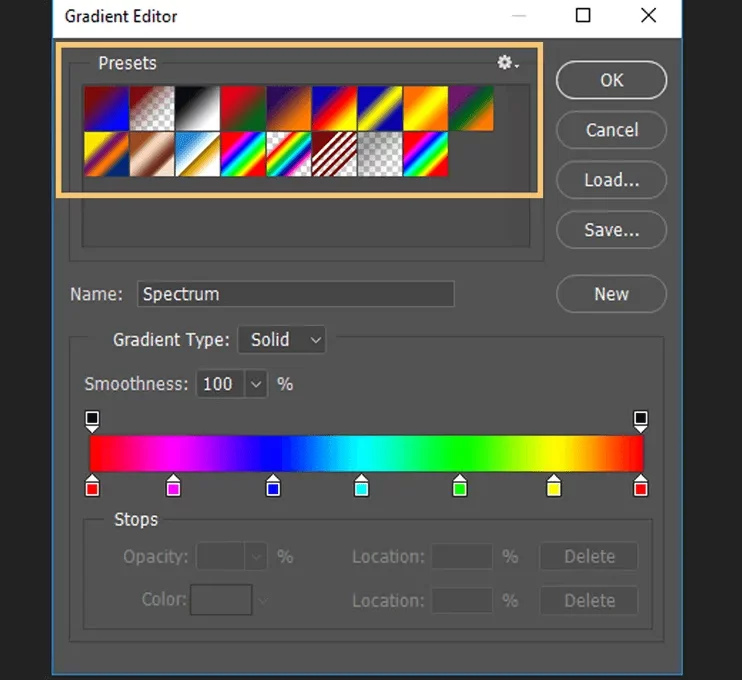Click the Color swatch in Stops
Viewport: 742px width, 680px height.
[x=221, y=600]
